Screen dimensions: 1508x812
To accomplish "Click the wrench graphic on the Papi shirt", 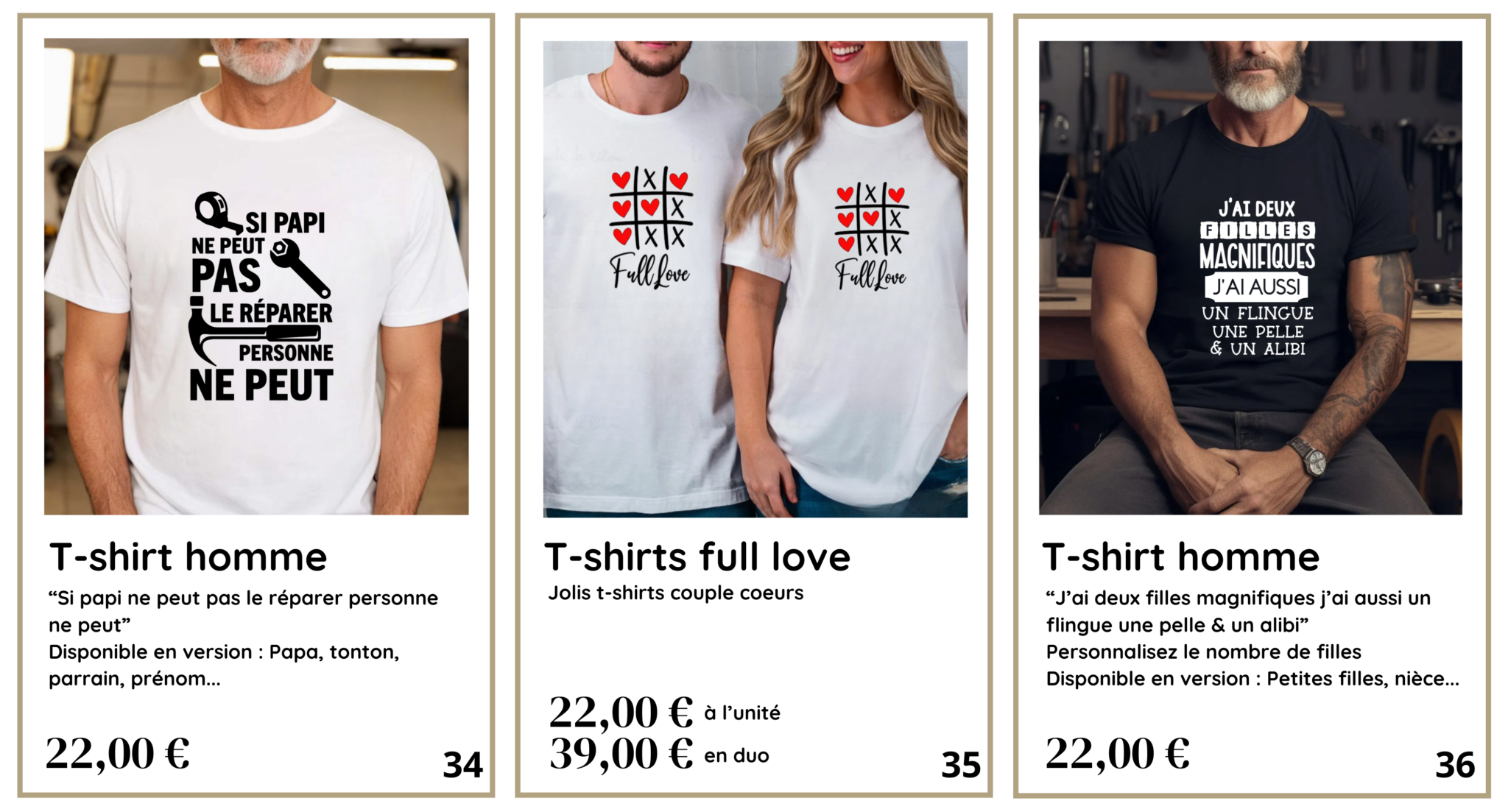I will [300, 267].
